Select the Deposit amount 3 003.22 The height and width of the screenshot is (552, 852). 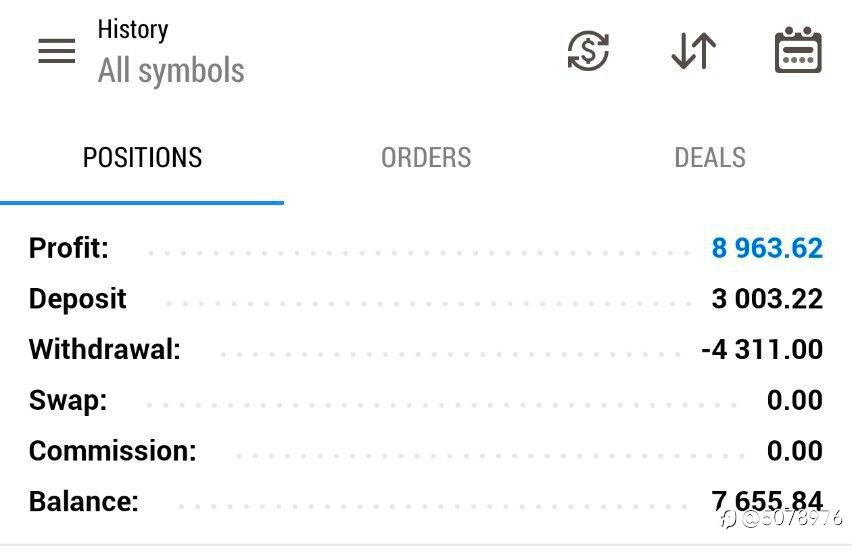pos(767,299)
